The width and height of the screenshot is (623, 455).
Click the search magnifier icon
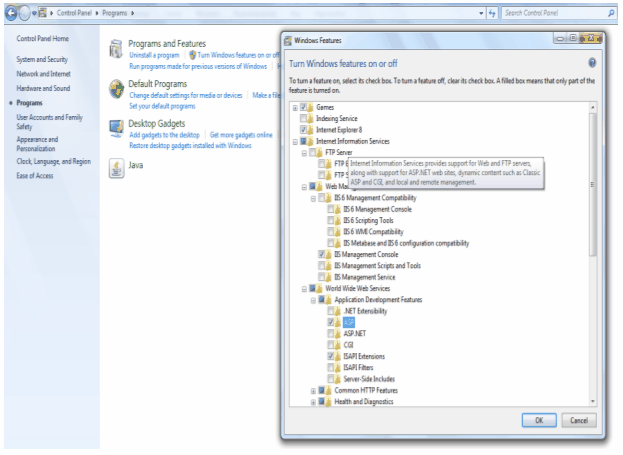[611, 13]
